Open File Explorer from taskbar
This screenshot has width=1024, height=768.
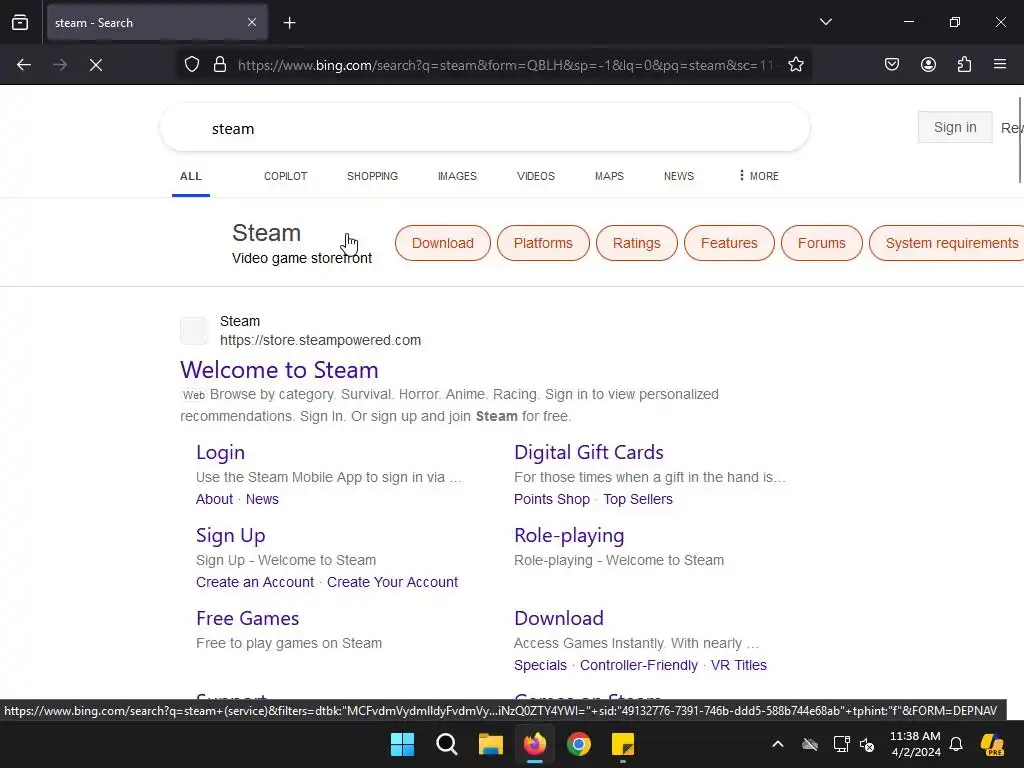(490, 744)
